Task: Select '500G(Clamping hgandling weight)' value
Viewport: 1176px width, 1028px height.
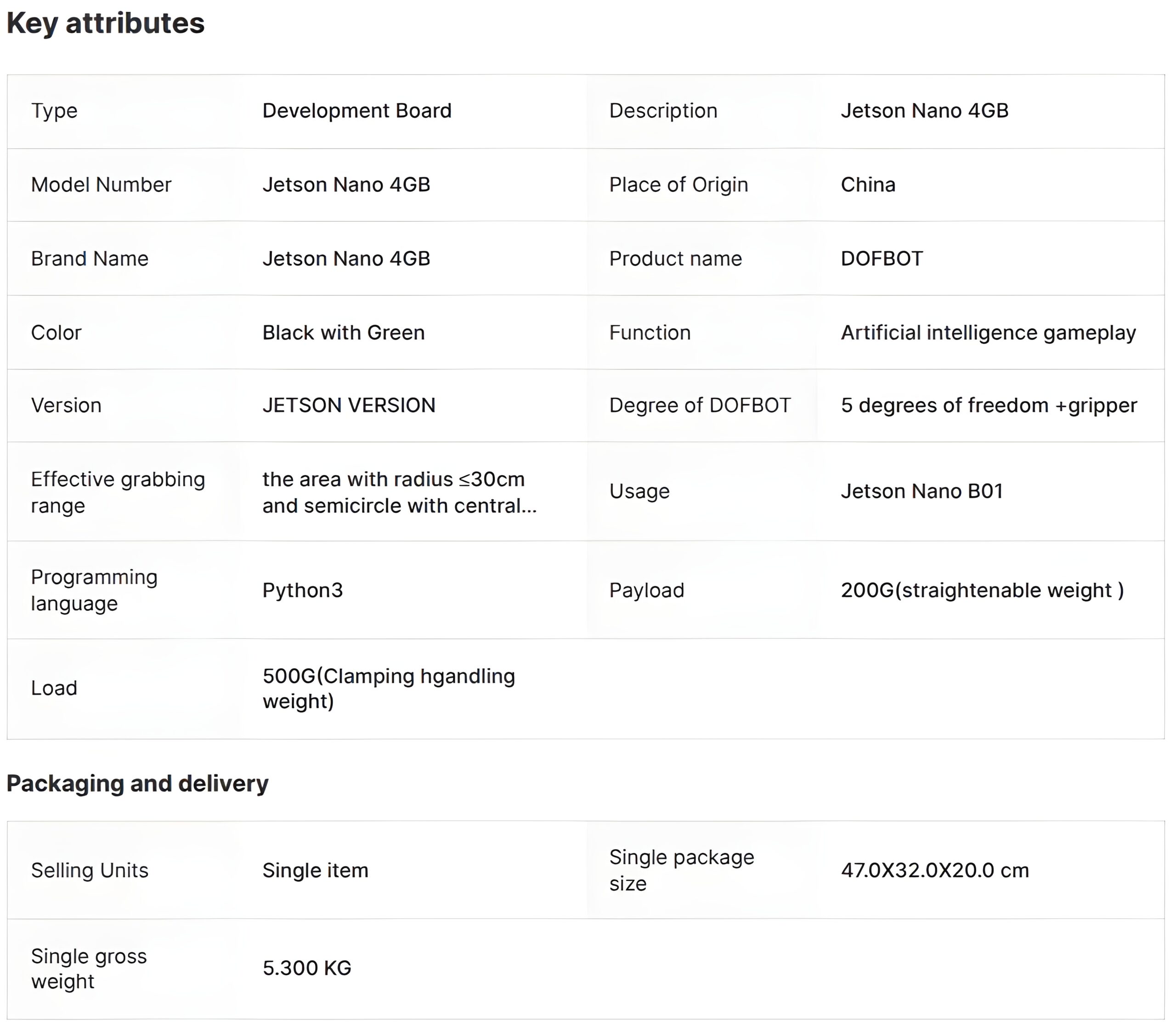Action: 389,689
